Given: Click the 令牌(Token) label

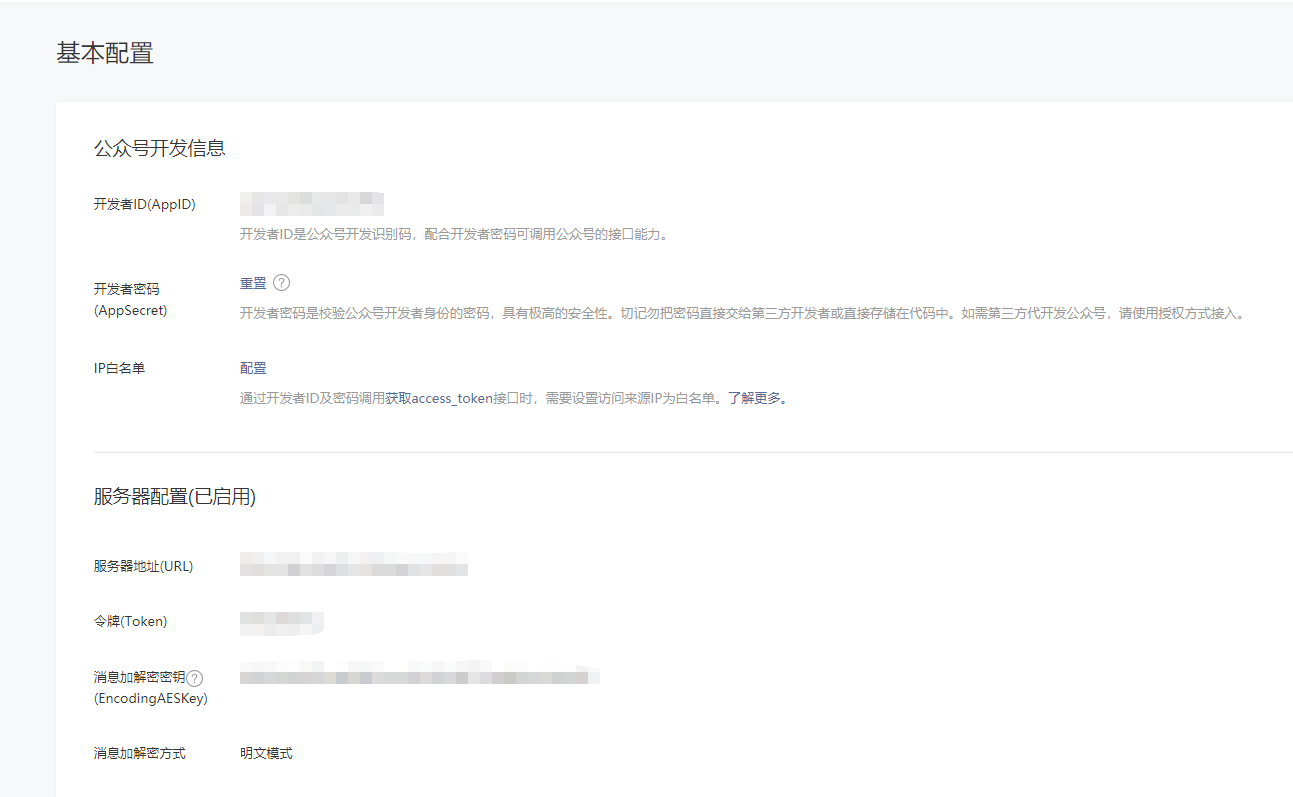Looking at the screenshot, I should pos(131,621).
